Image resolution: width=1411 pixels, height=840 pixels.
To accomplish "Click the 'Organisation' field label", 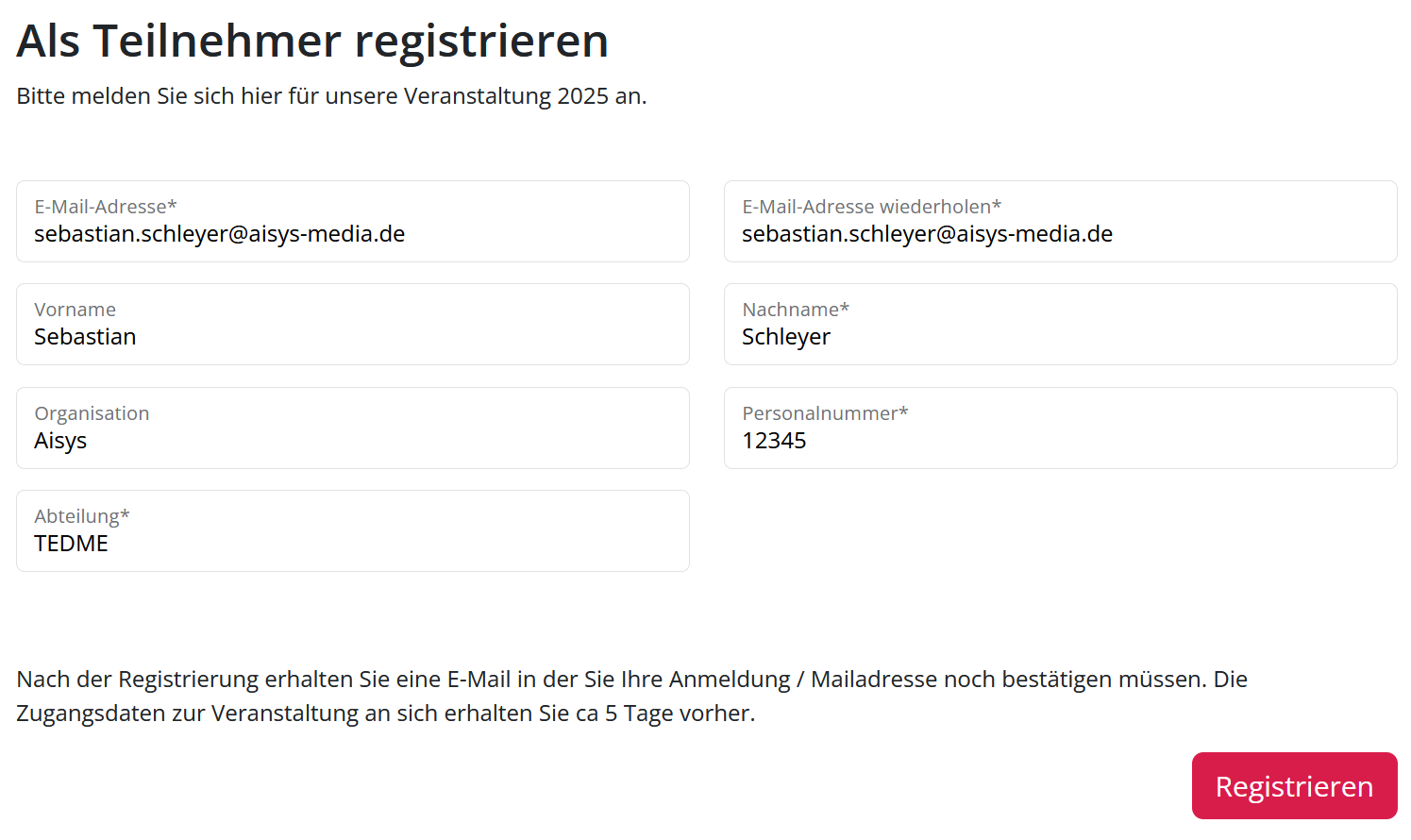I will point(92,413).
